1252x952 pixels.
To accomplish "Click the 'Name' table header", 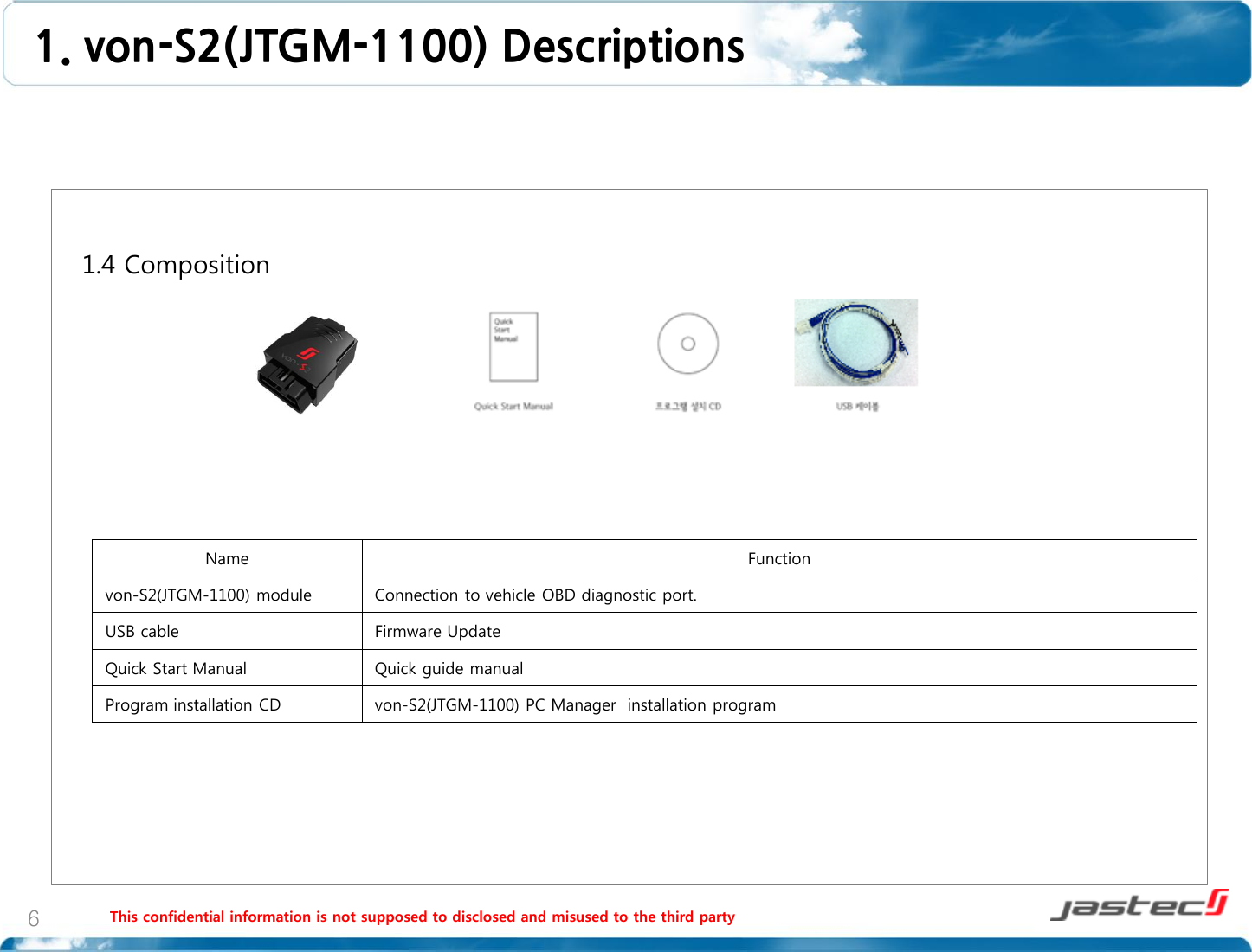I will pyautogui.click(x=227, y=558).
